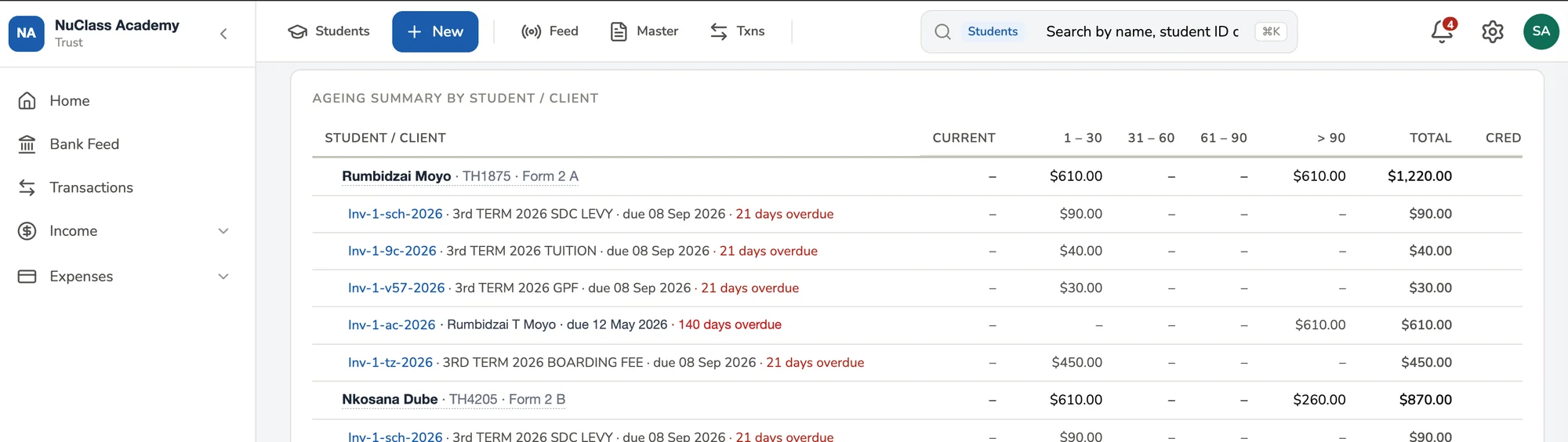Viewport: 1568px width, 442px height.
Task: Click $30.00 total on the GPF row
Action: tap(1430, 288)
